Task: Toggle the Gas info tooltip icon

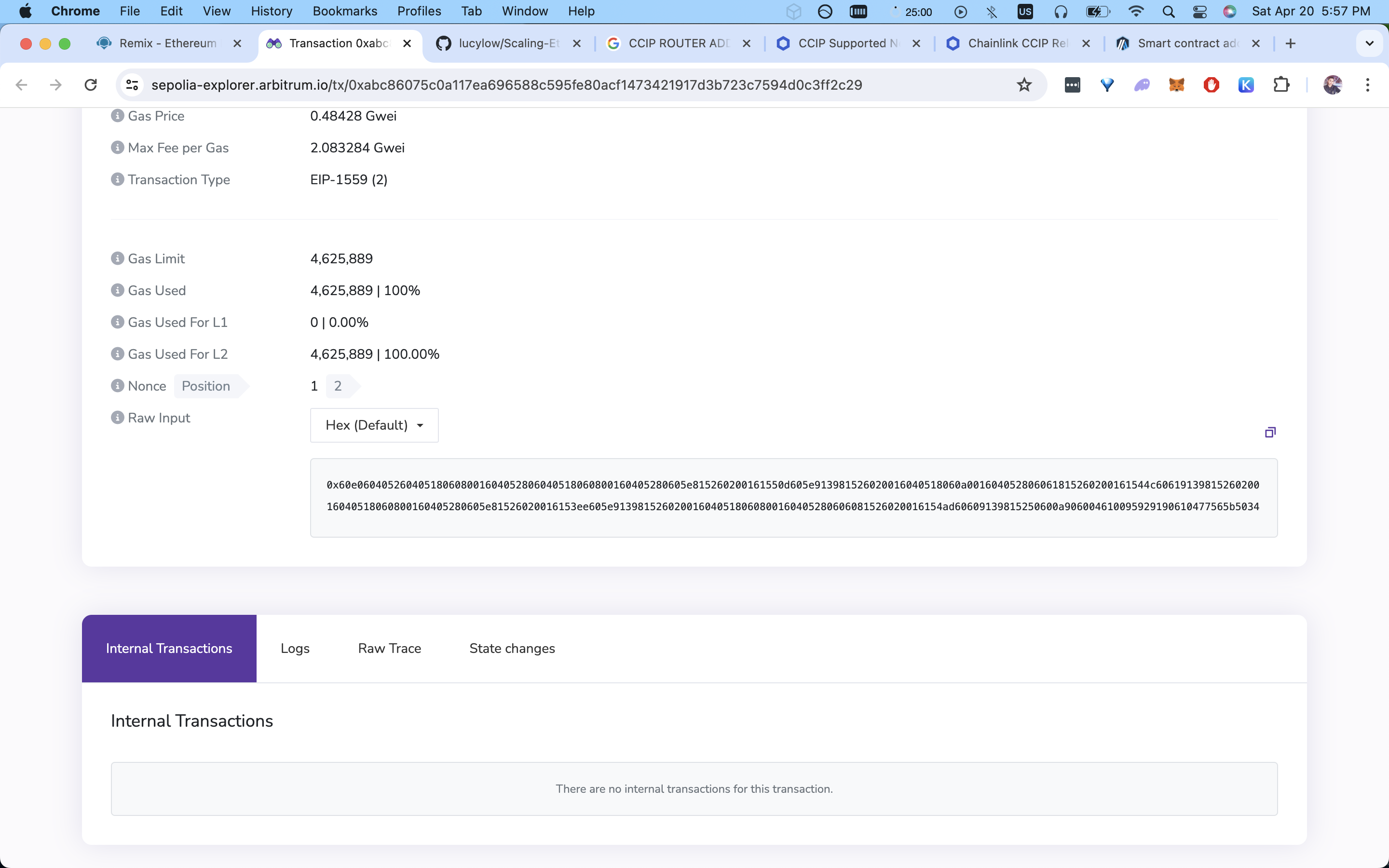Action: pos(117,115)
